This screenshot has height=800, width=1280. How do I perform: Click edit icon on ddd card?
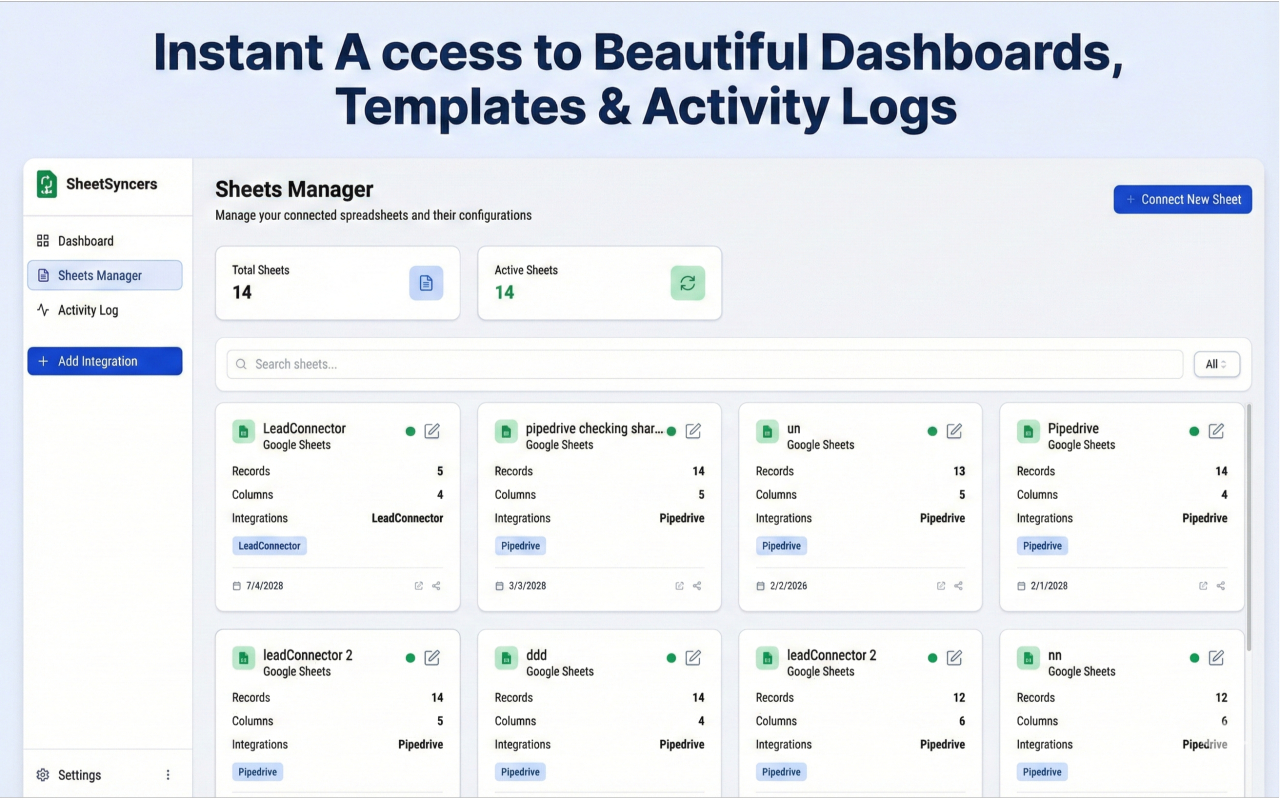[x=693, y=658]
